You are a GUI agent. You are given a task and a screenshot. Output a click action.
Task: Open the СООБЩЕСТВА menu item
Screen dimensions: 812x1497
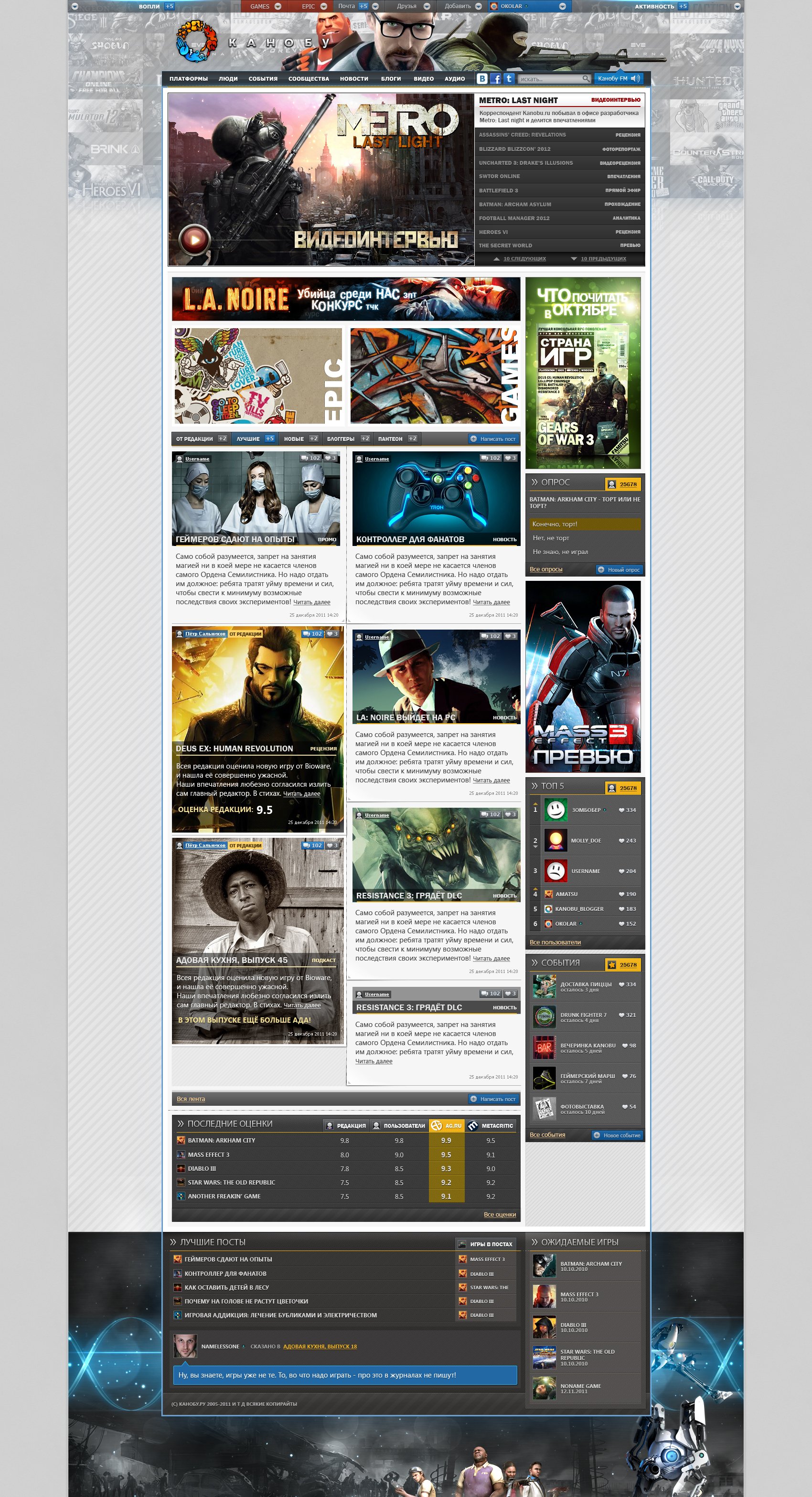point(309,78)
